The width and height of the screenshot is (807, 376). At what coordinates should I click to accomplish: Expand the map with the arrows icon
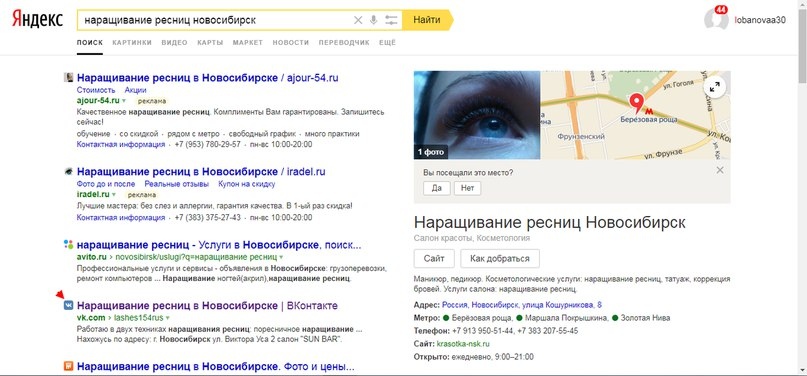[x=714, y=88]
